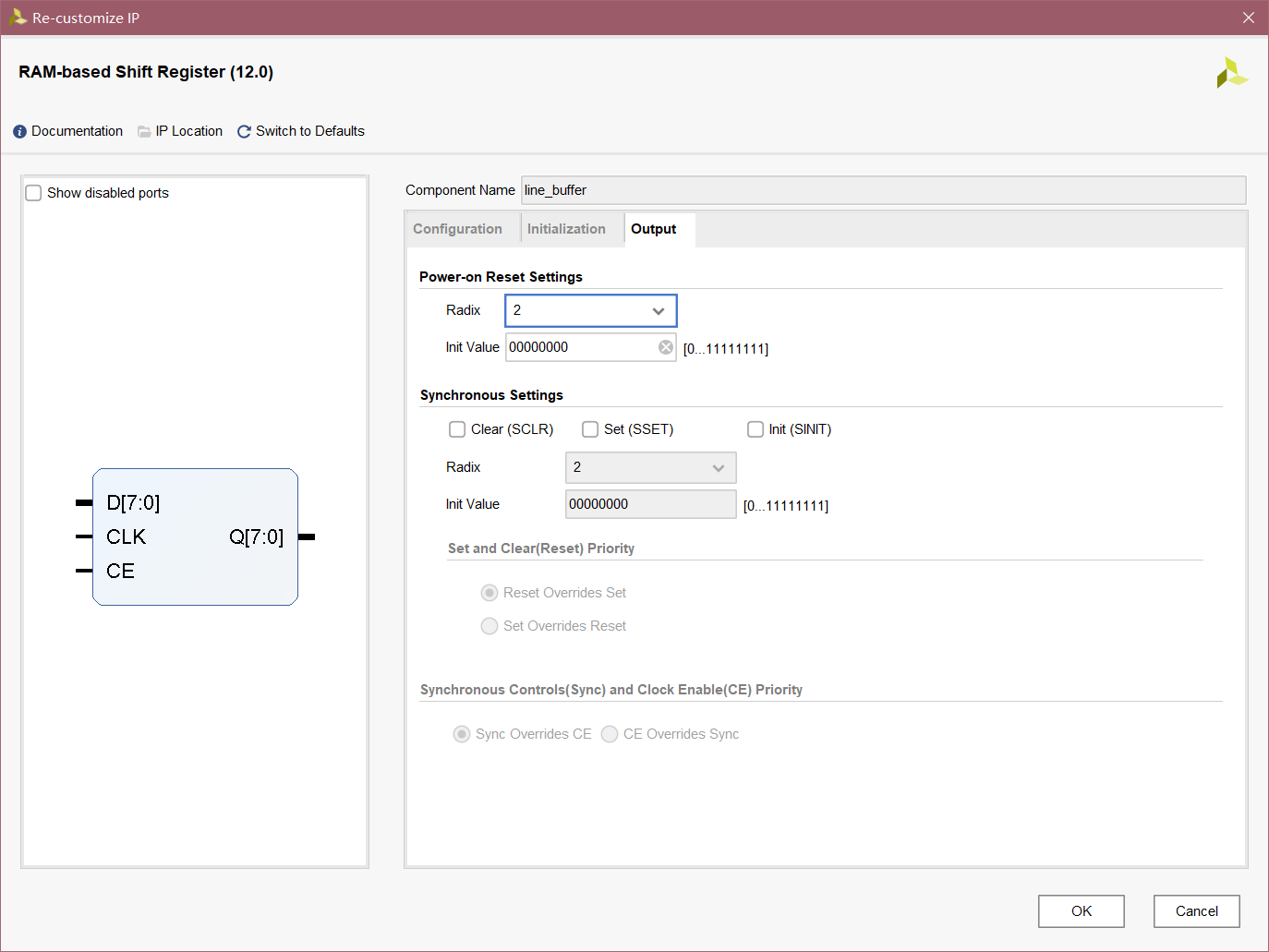Click the Component Name field
This screenshot has width=1269, height=952.
point(884,190)
